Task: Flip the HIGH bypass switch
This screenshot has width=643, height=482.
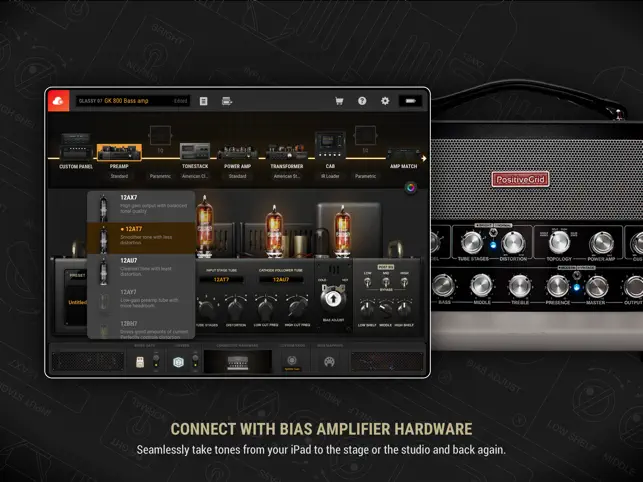Action: point(404,282)
